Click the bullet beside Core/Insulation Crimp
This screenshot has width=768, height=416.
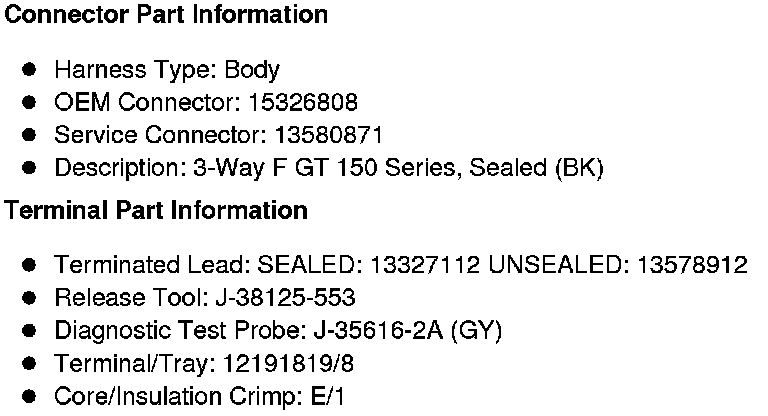(30, 396)
